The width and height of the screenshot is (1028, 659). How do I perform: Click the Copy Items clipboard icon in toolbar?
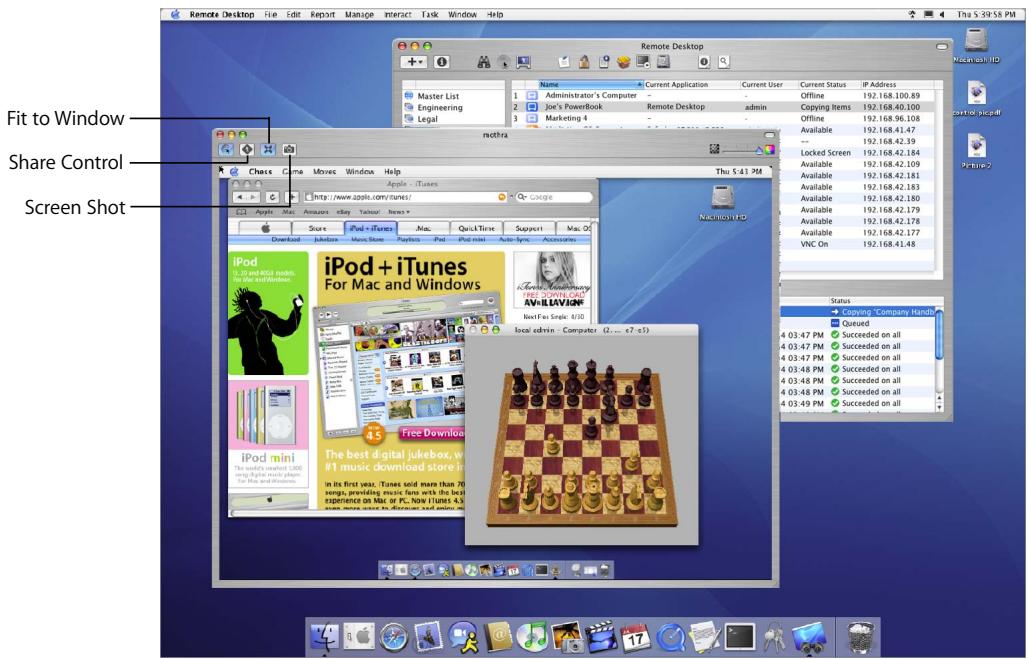pyautogui.click(x=603, y=62)
